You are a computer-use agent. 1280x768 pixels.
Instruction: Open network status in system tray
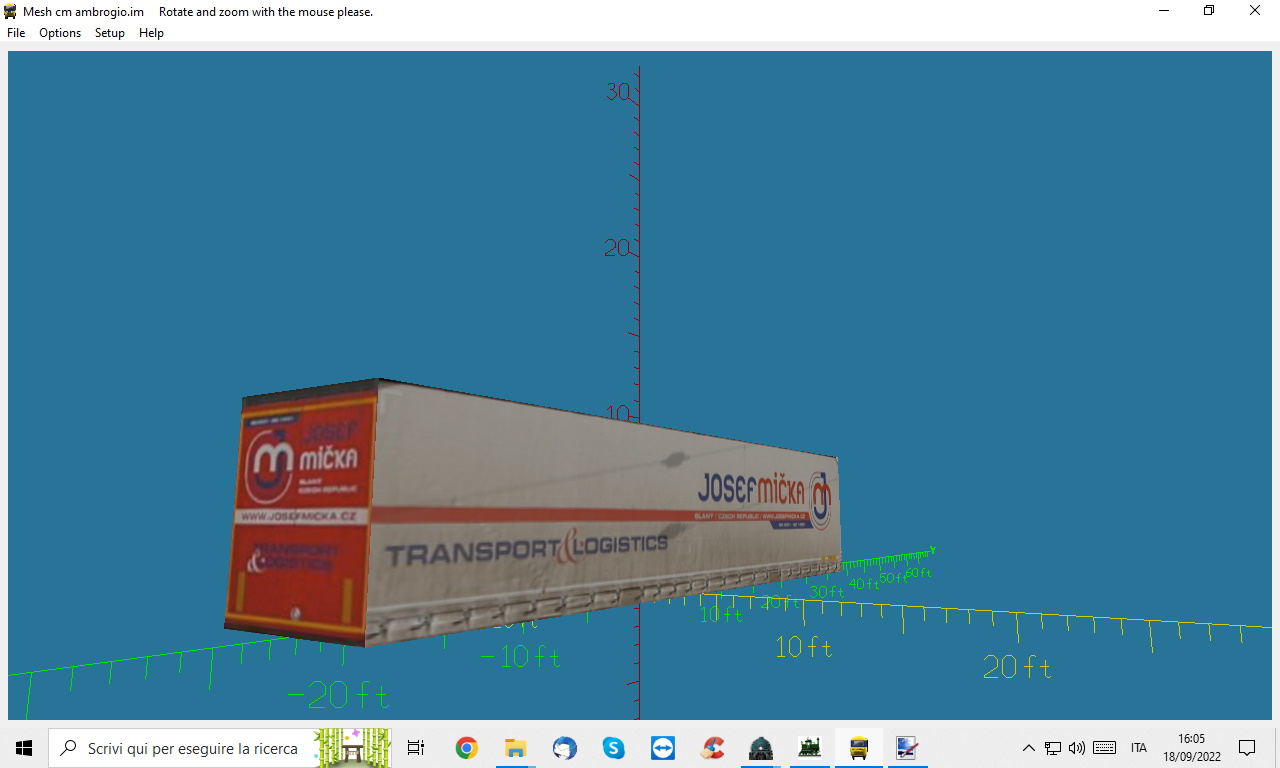[1053, 748]
